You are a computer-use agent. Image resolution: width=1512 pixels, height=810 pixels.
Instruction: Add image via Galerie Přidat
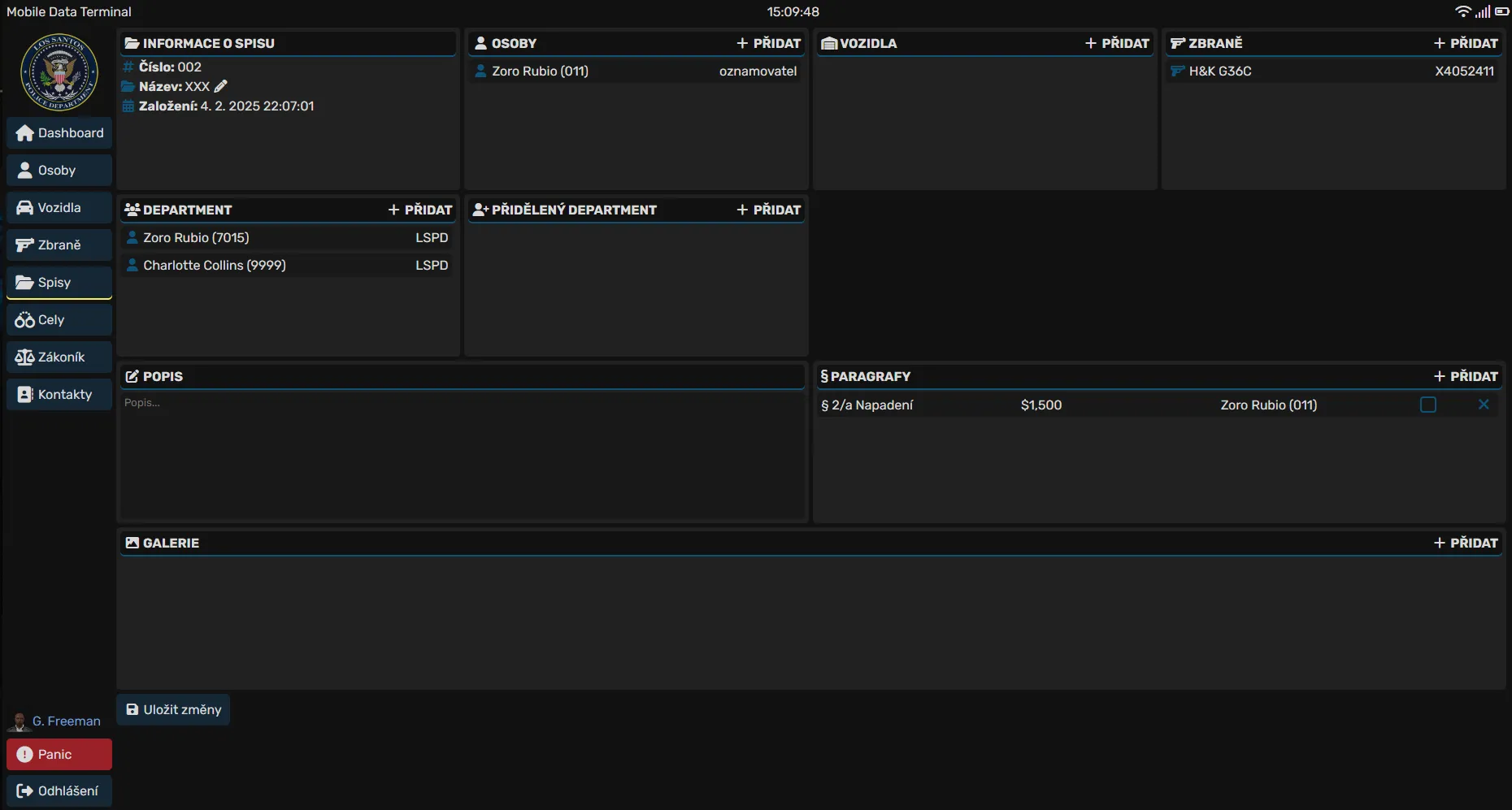(1466, 543)
